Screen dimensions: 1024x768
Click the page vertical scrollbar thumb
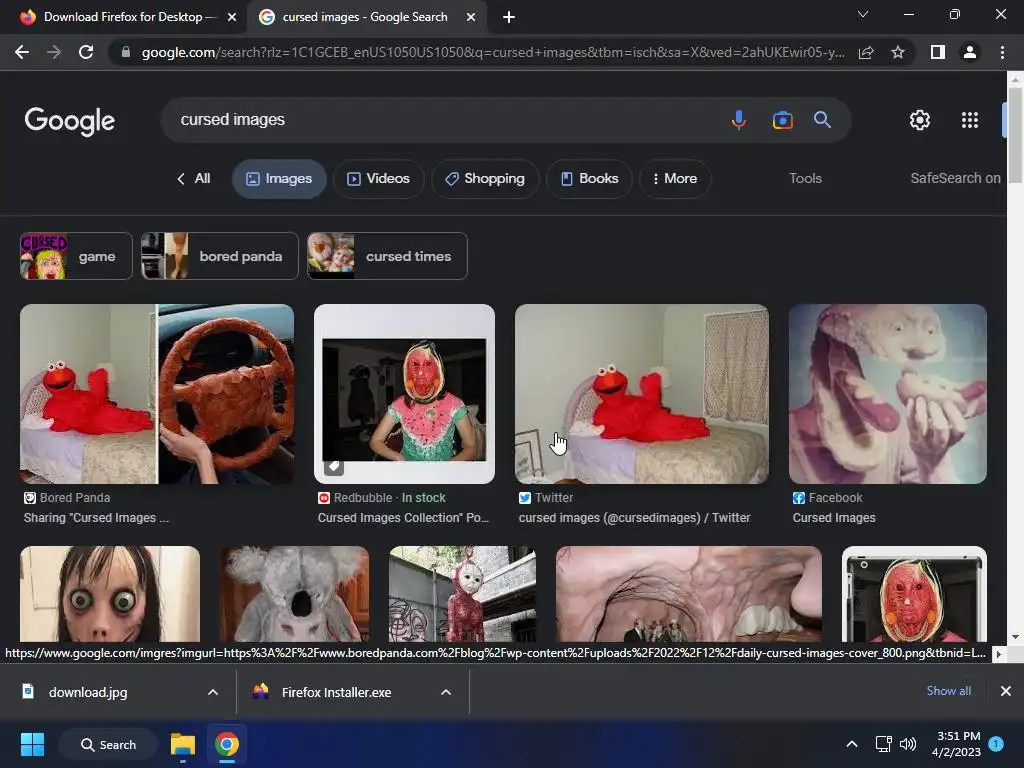pos(1015,135)
